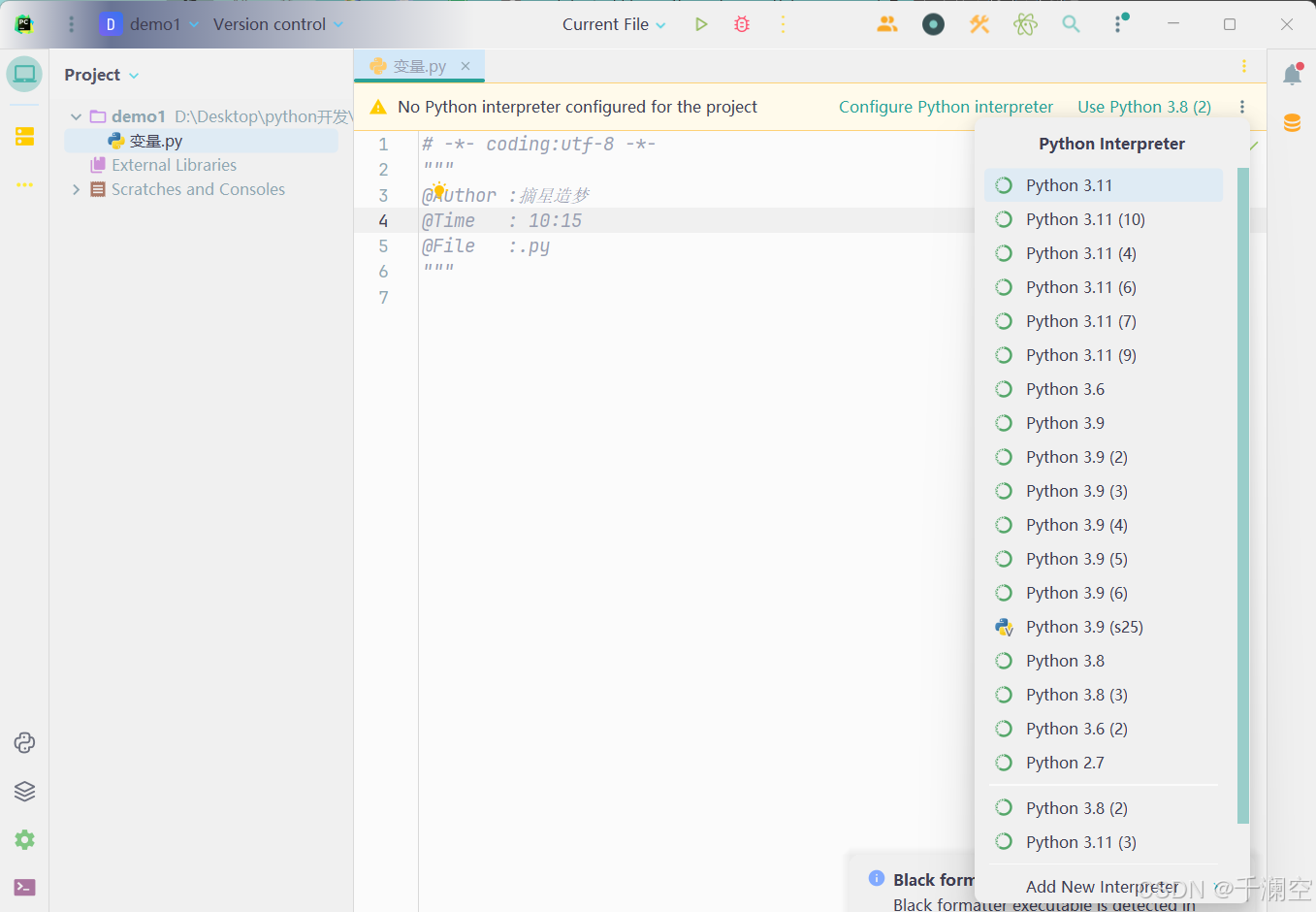This screenshot has width=1316, height=912.
Task: Open build tools hammer and wrench icon
Action: pos(979,24)
